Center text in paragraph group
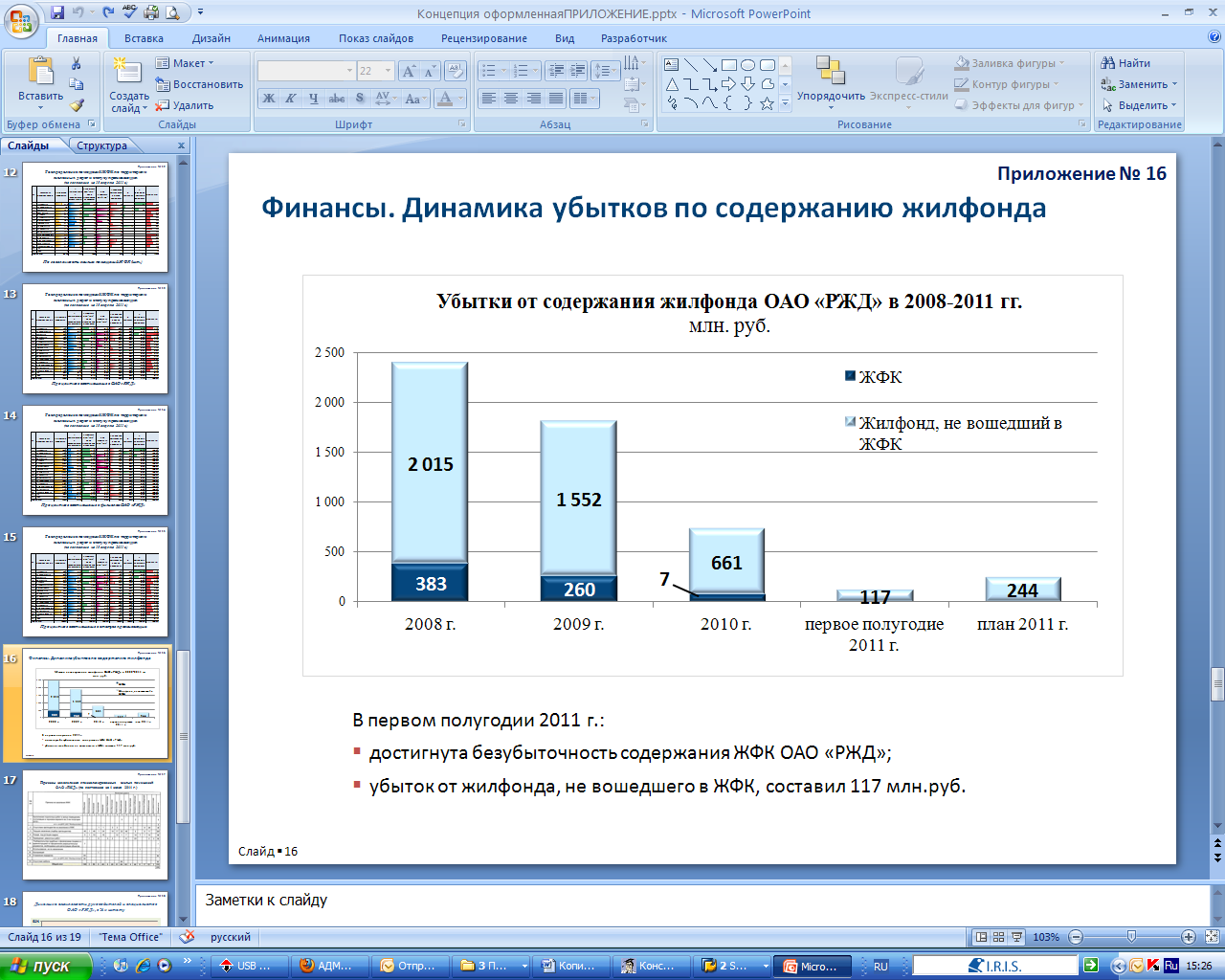 [510, 99]
